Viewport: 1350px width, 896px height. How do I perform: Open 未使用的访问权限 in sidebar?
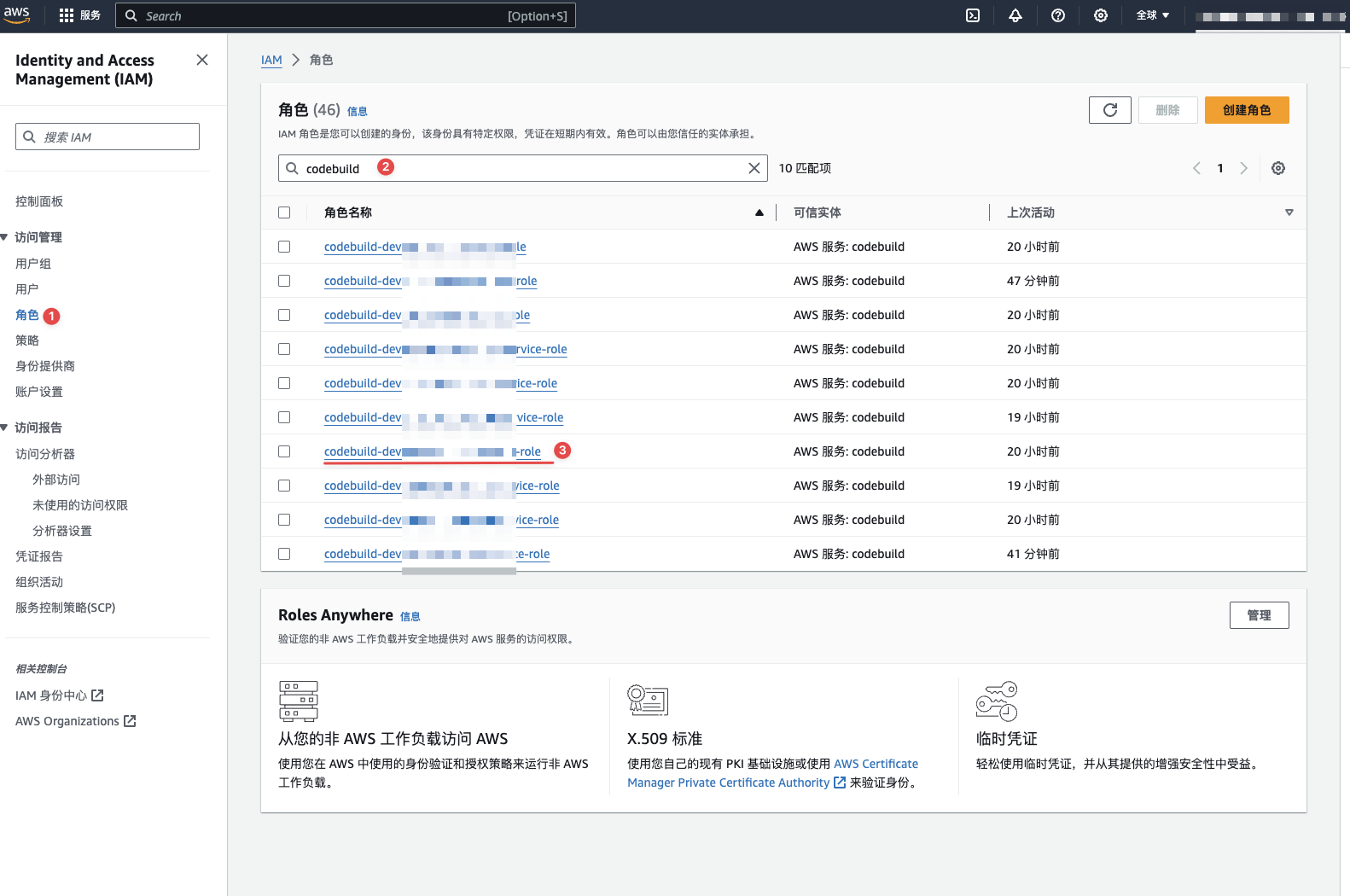80,505
